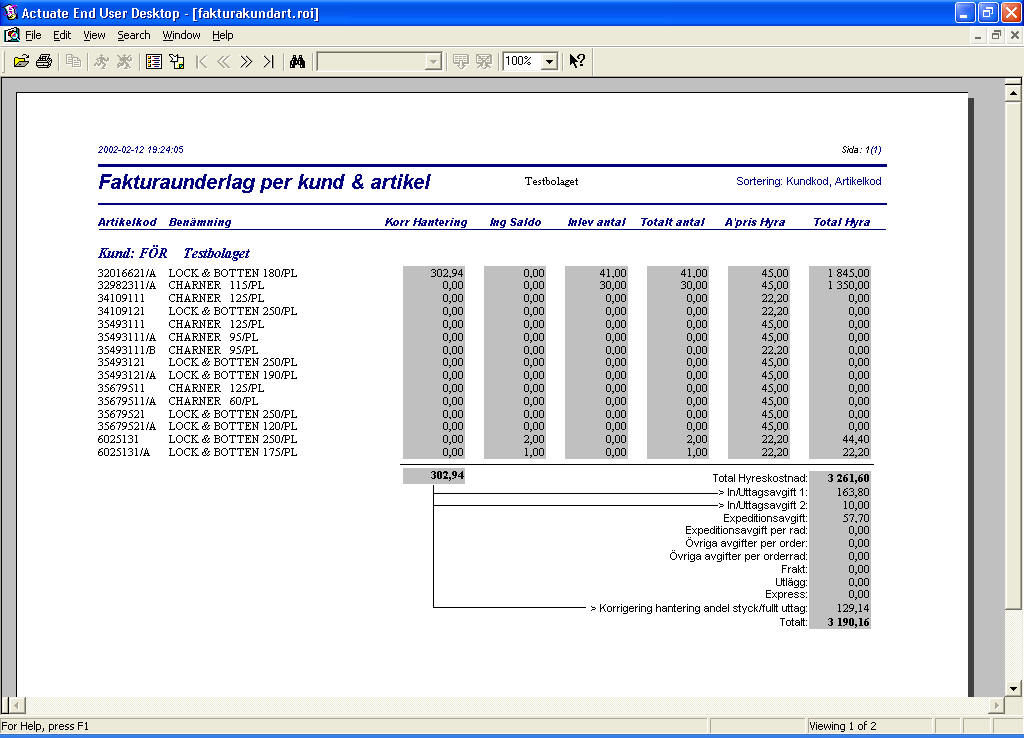This screenshot has height=738, width=1024.
Task: Click the binoculars Search icon
Action: [297, 61]
